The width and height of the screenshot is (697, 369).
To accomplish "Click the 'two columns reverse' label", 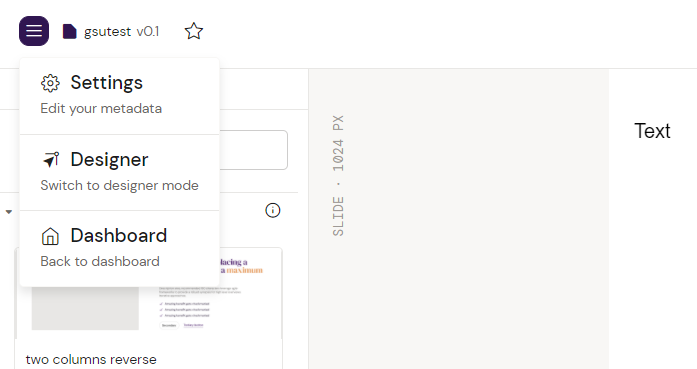I will click(x=91, y=359).
